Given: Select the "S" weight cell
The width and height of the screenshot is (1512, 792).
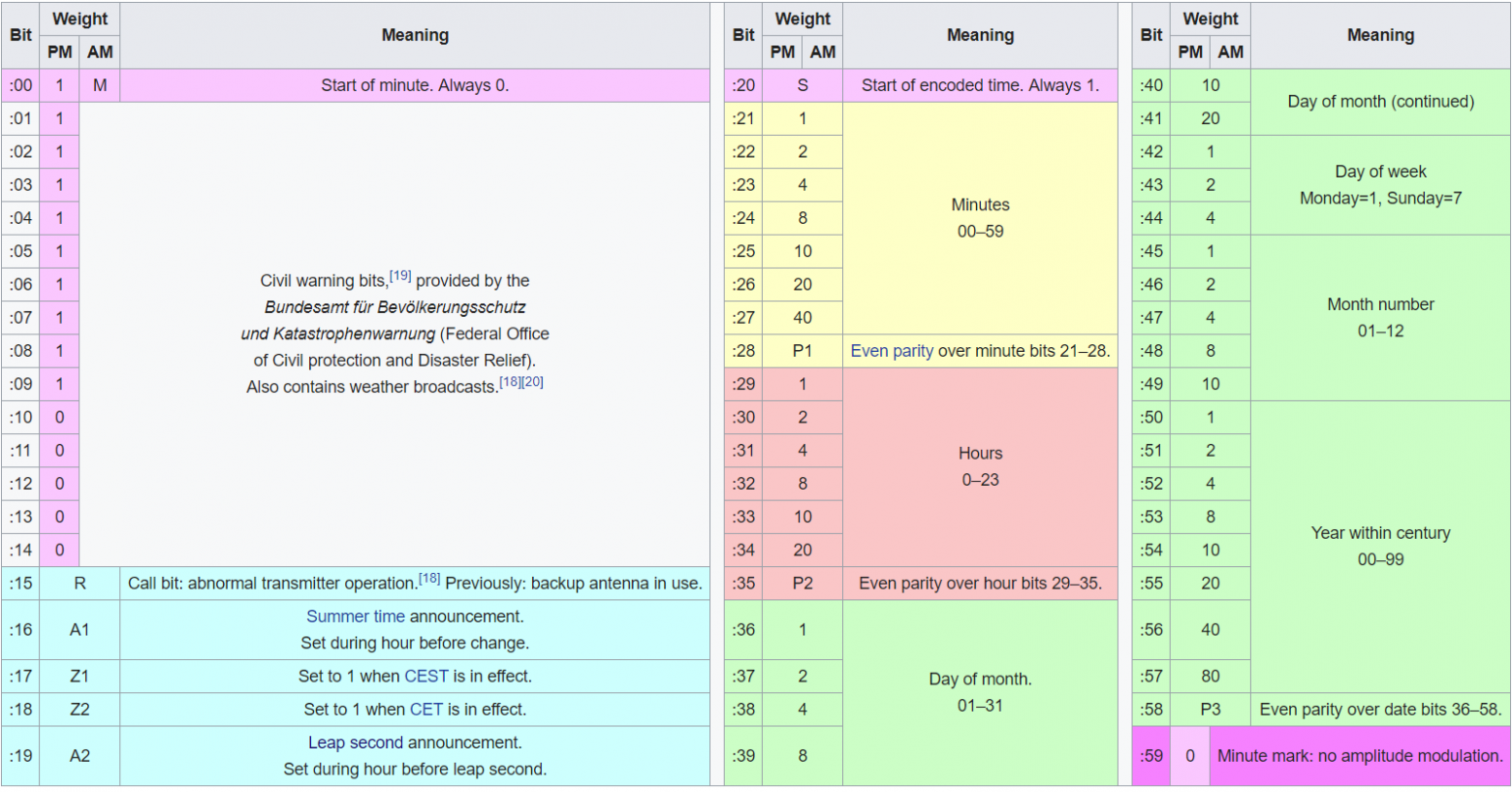Looking at the screenshot, I should coord(803,85).
